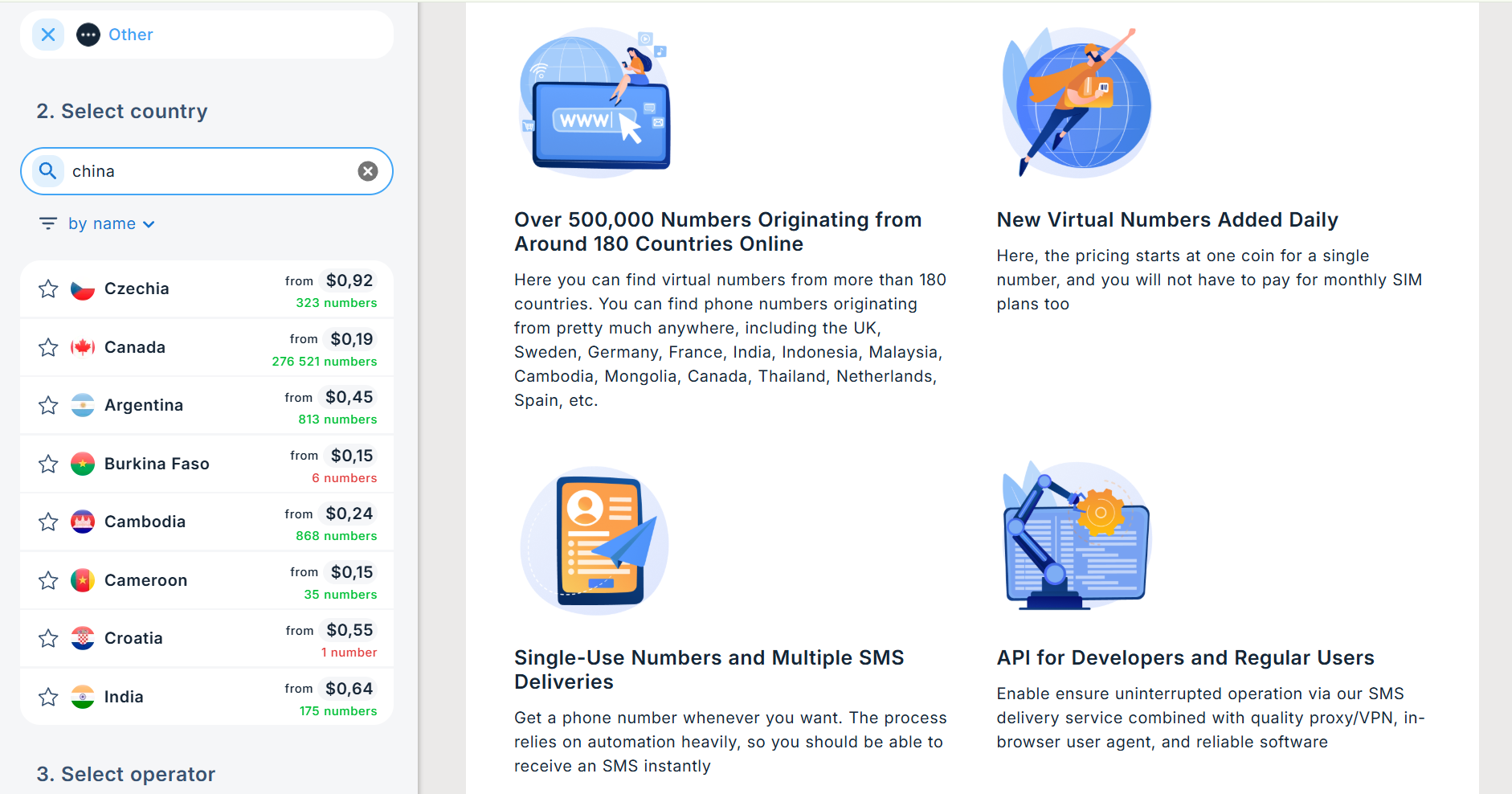Choose Cameroon country entry
This screenshot has height=794, width=1512.
(x=207, y=580)
